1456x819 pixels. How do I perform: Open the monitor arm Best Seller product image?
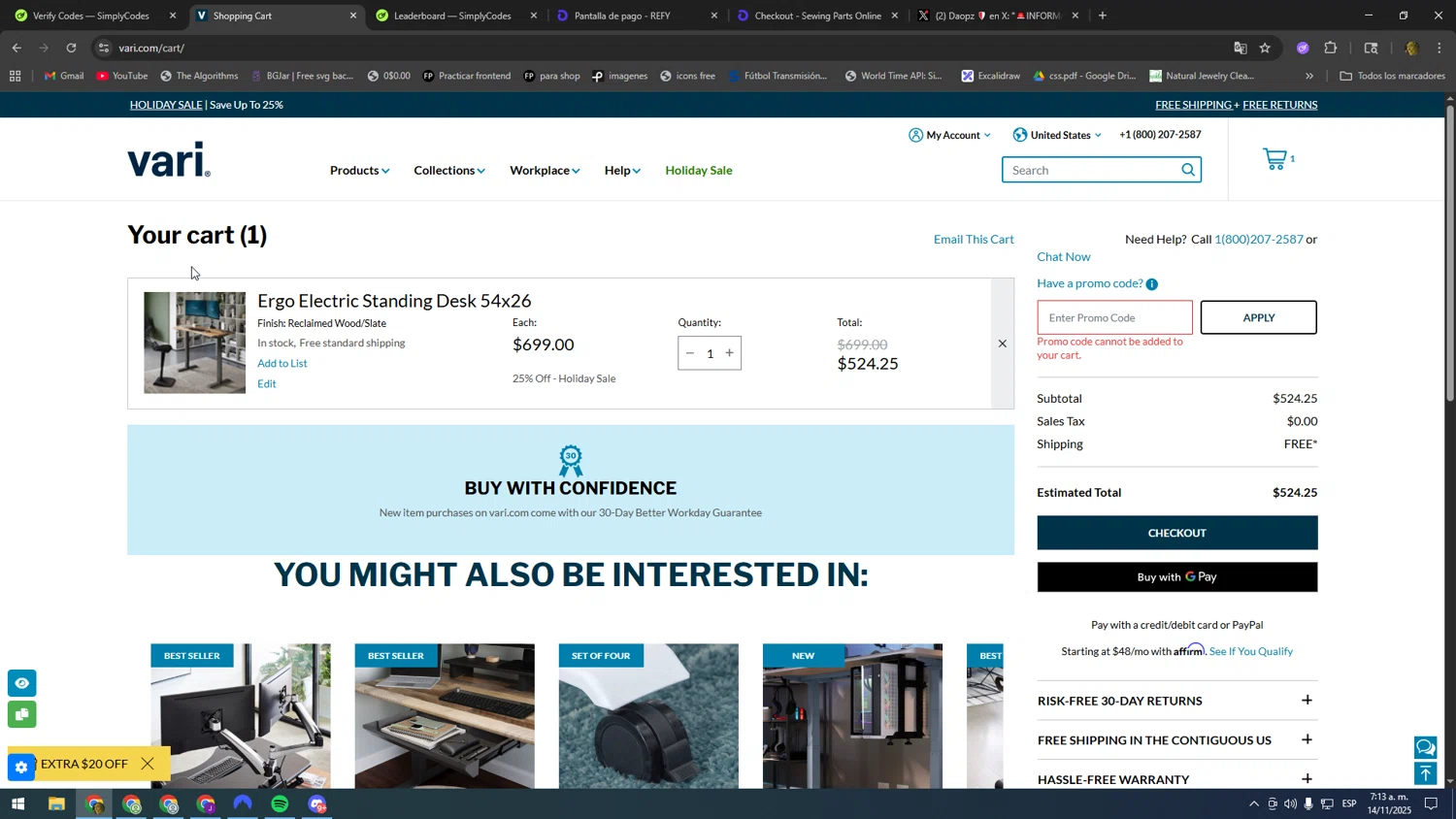(241, 716)
